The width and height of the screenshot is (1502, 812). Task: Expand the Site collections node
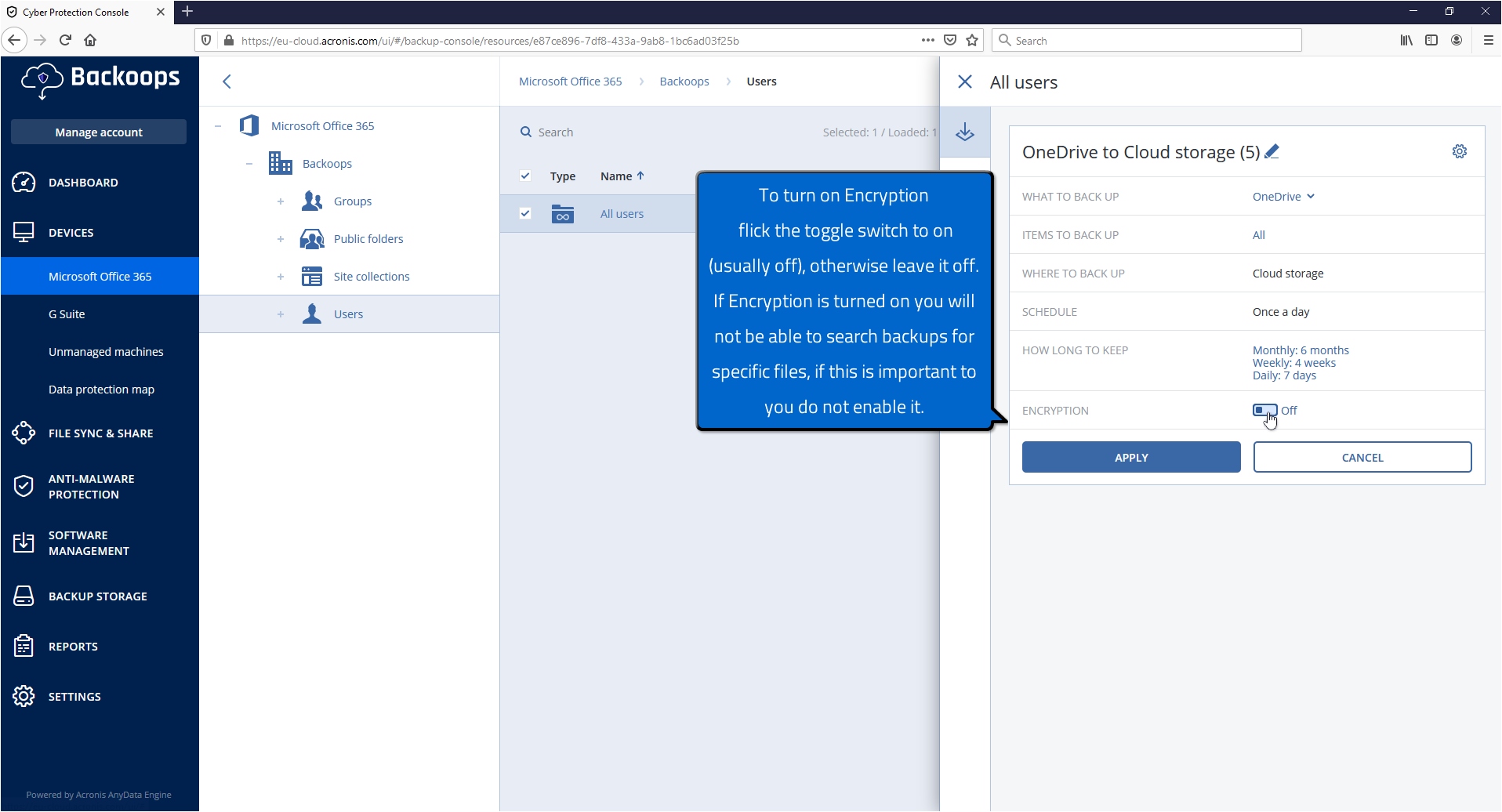[x=281, y=277]
